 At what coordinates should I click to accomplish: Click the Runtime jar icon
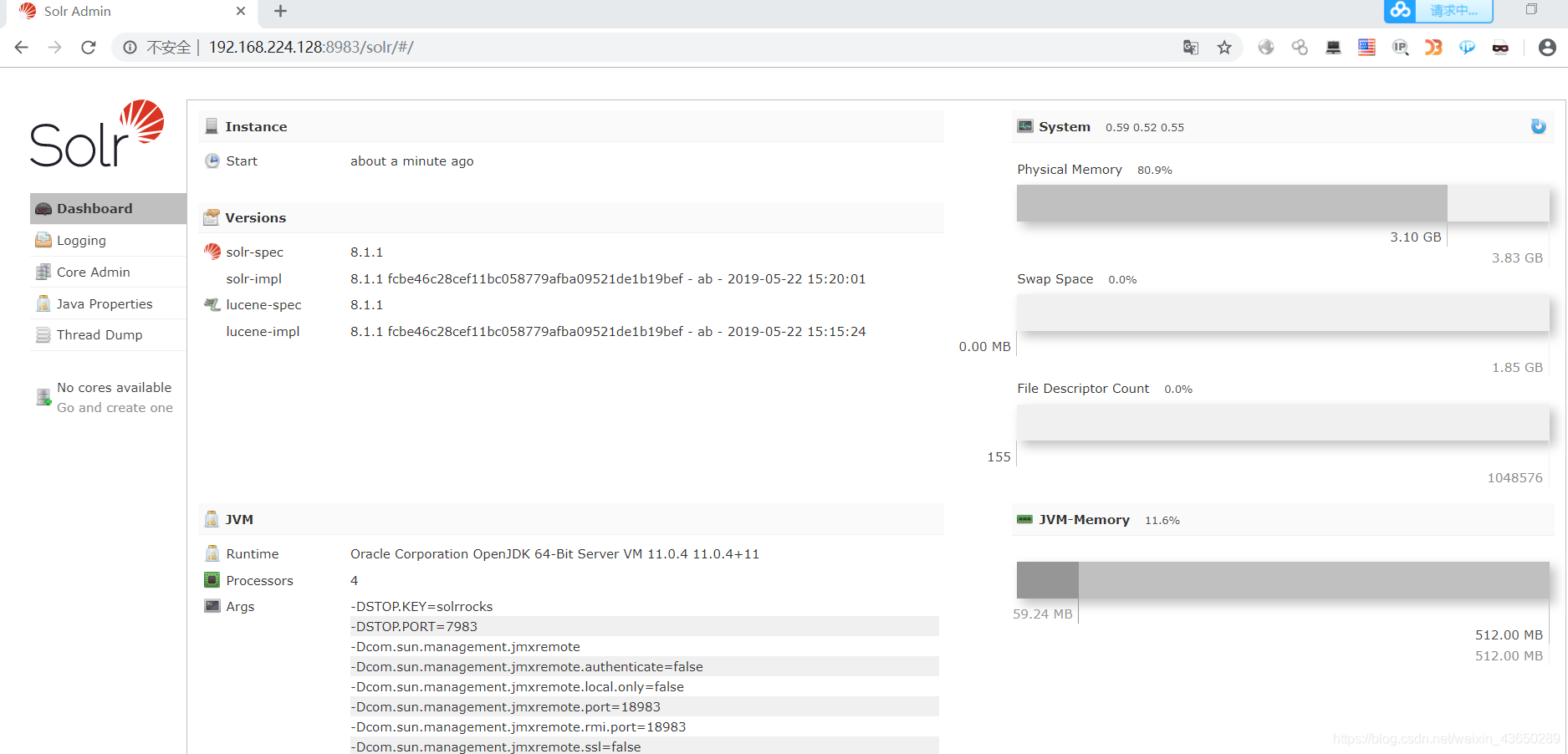[212, 553]
